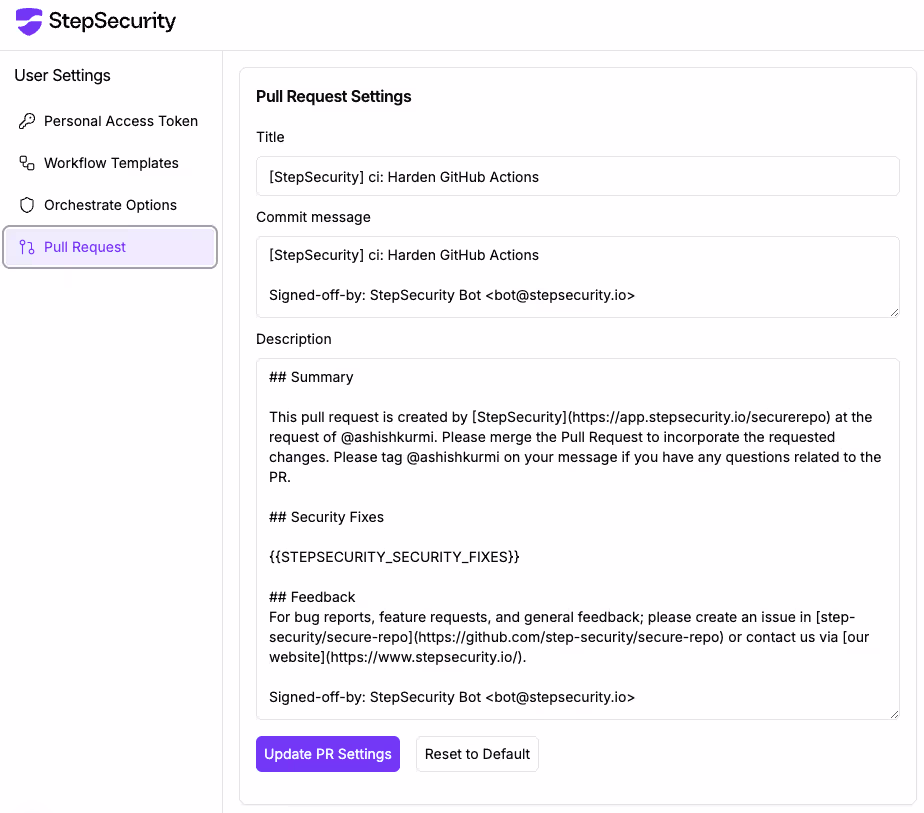Click the www.stepsecurity.io URL text
The image size is (924, 813).
(x=424, y=657)
